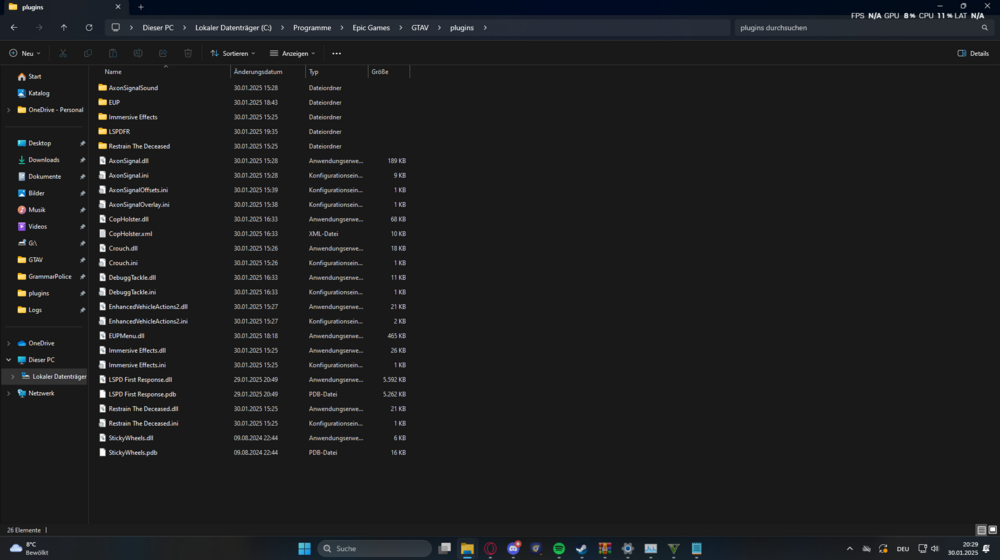Open Spotify from the taskbar
This screenshot has width=1000, height=560.
pyautogui.click(x=559, y=549)
